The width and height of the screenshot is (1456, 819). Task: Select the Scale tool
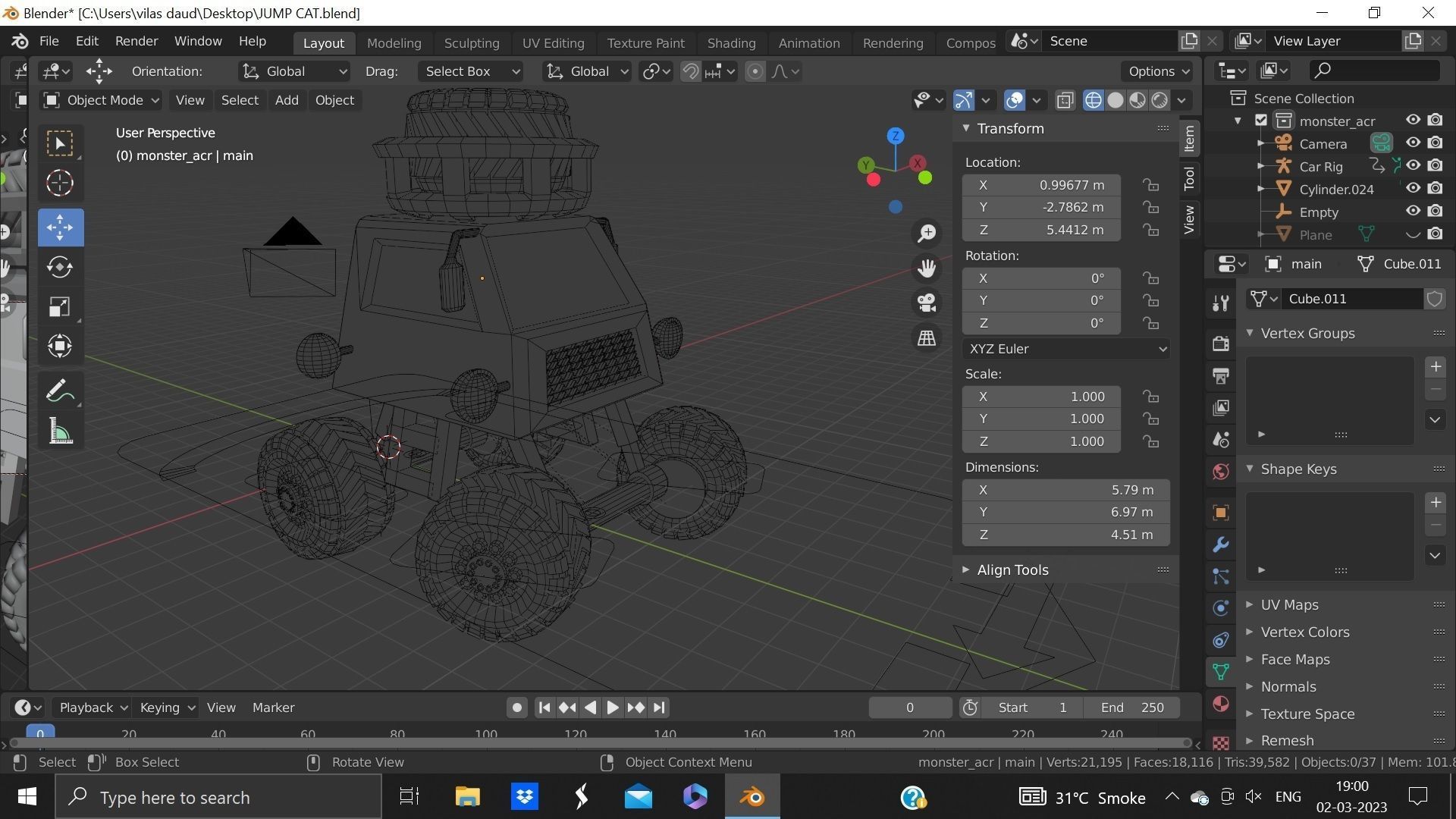click(x=59, y=306)
